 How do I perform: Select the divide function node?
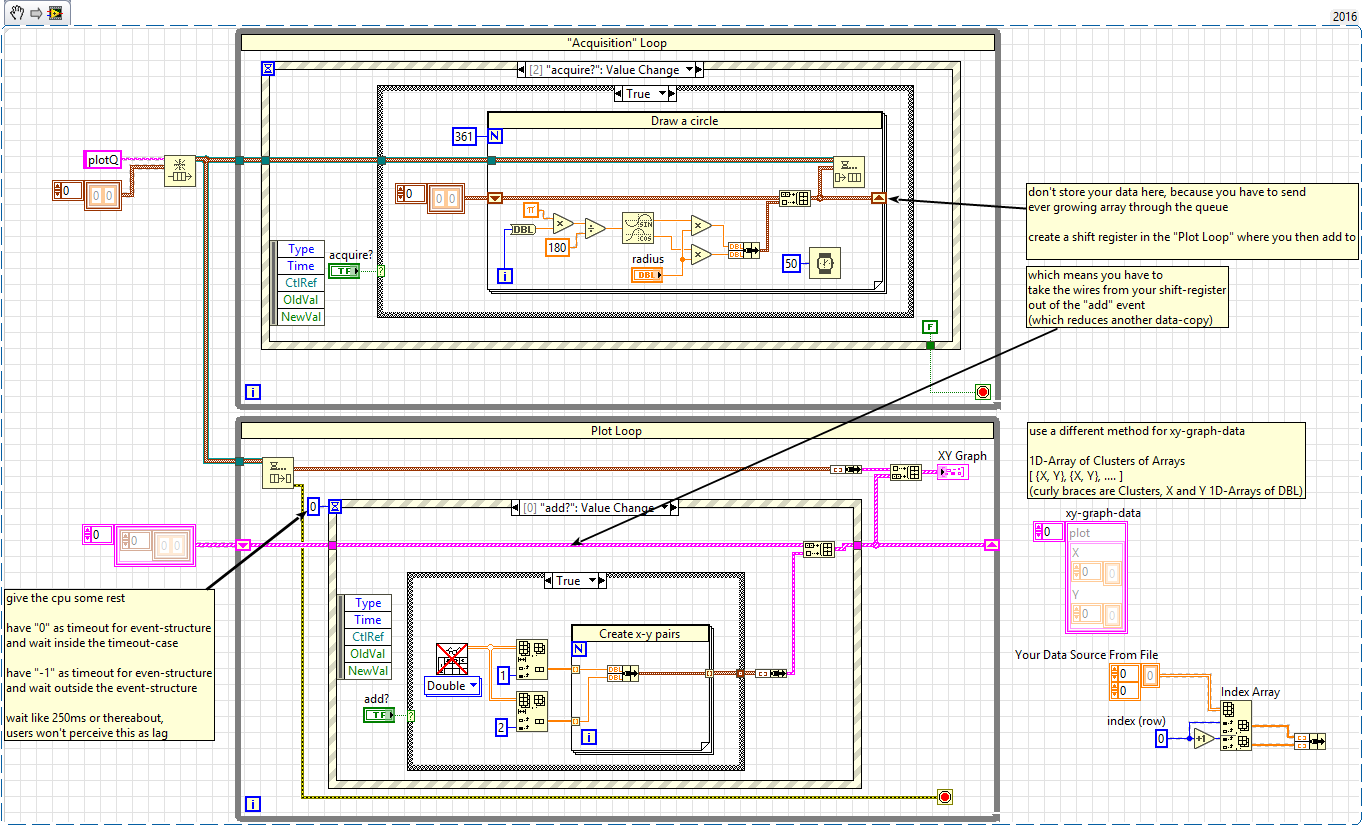(x=594, y=227)
